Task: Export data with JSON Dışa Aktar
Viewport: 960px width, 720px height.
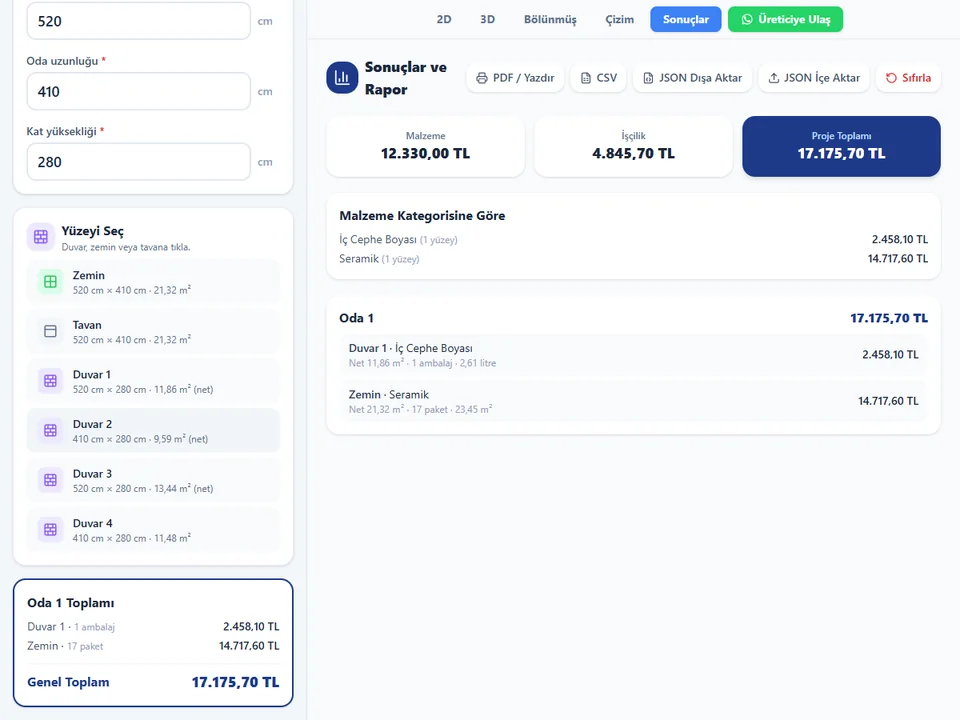Action: coord(692,78)
